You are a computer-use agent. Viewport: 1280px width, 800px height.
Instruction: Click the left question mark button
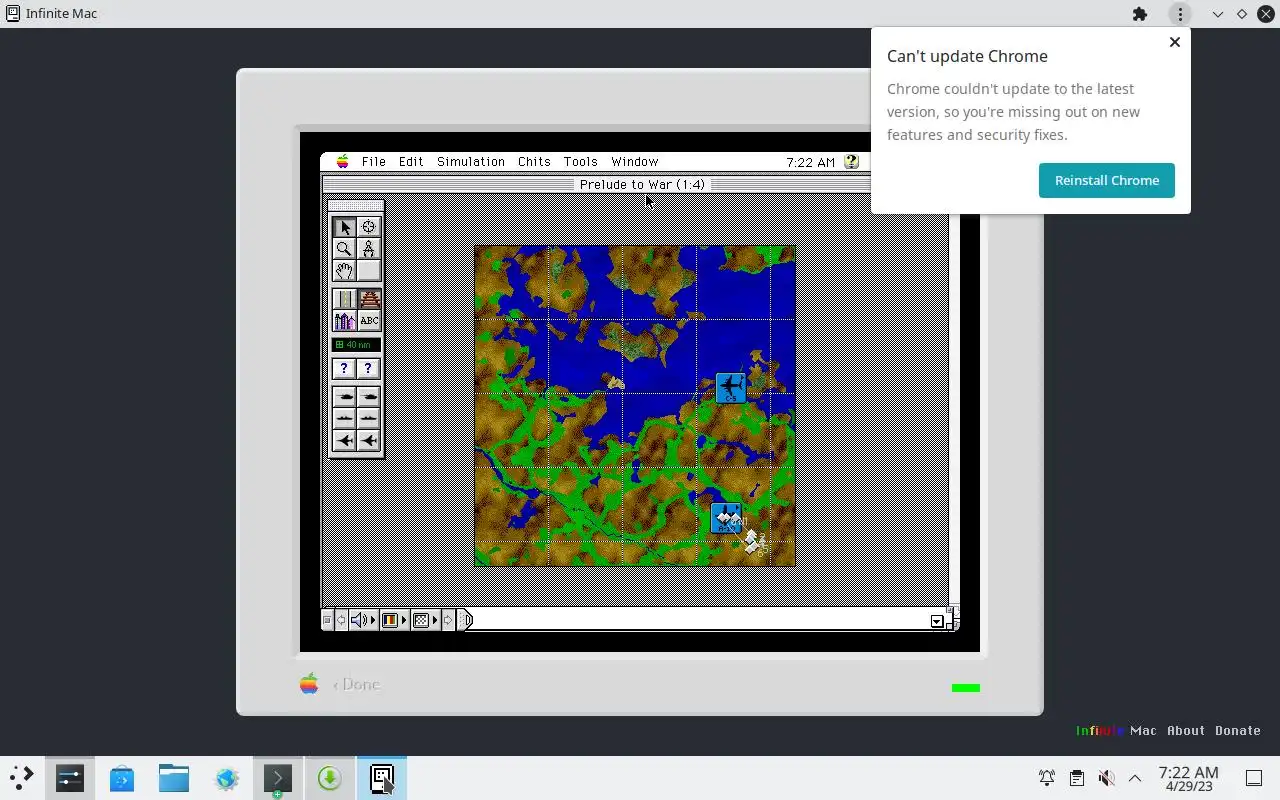click(x=344, y=369)
